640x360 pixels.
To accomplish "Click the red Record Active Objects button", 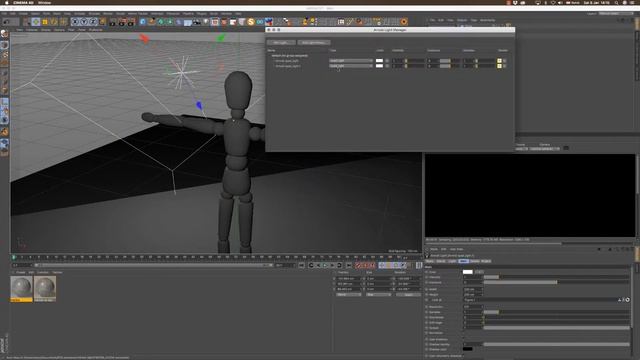I will (x=358, y=265).
